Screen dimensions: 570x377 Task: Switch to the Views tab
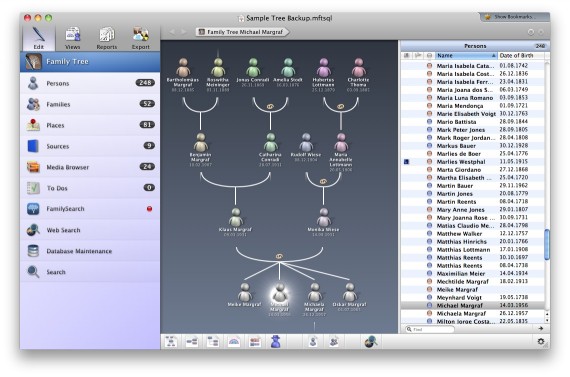pos(73,38)
